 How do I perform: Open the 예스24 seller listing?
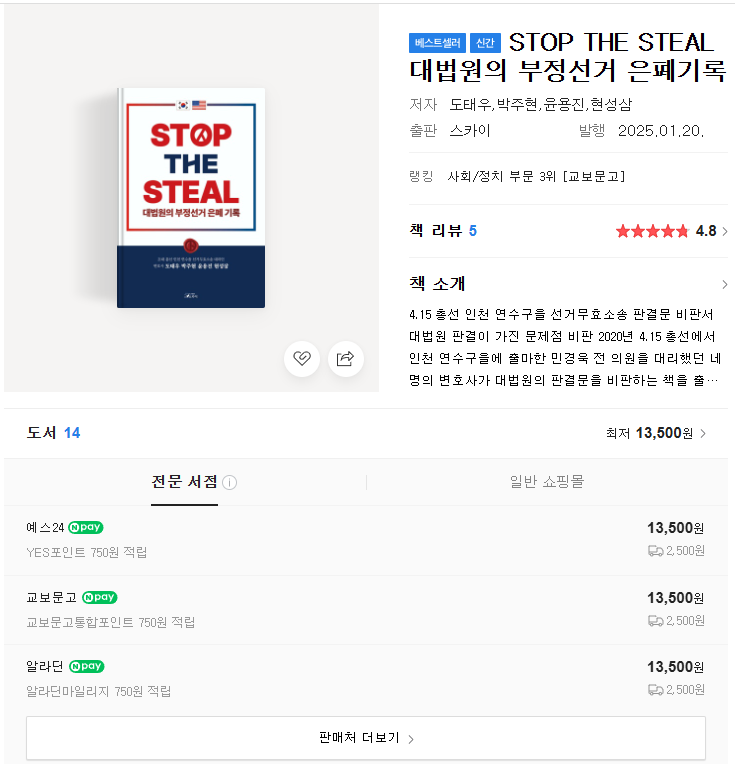[x=366, y=540]
